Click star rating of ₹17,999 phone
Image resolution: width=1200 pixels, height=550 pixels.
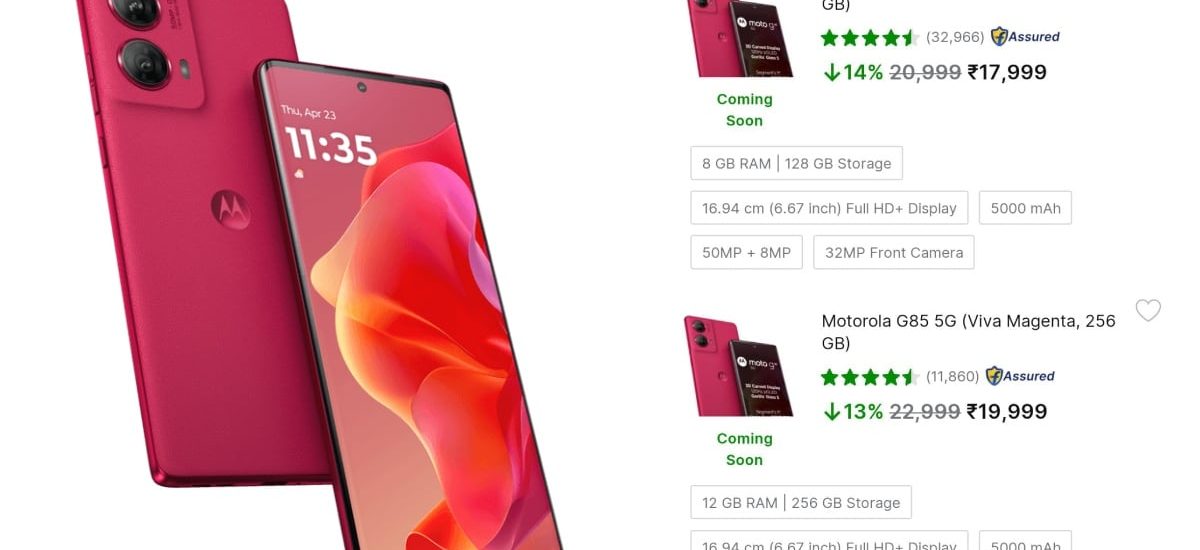click(870, 38)
